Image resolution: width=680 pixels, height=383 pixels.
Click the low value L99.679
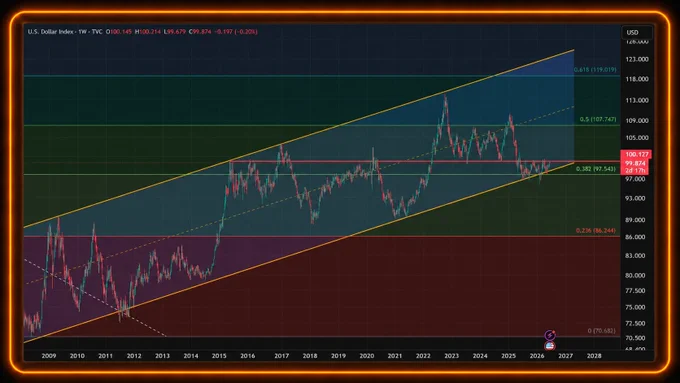175,32
